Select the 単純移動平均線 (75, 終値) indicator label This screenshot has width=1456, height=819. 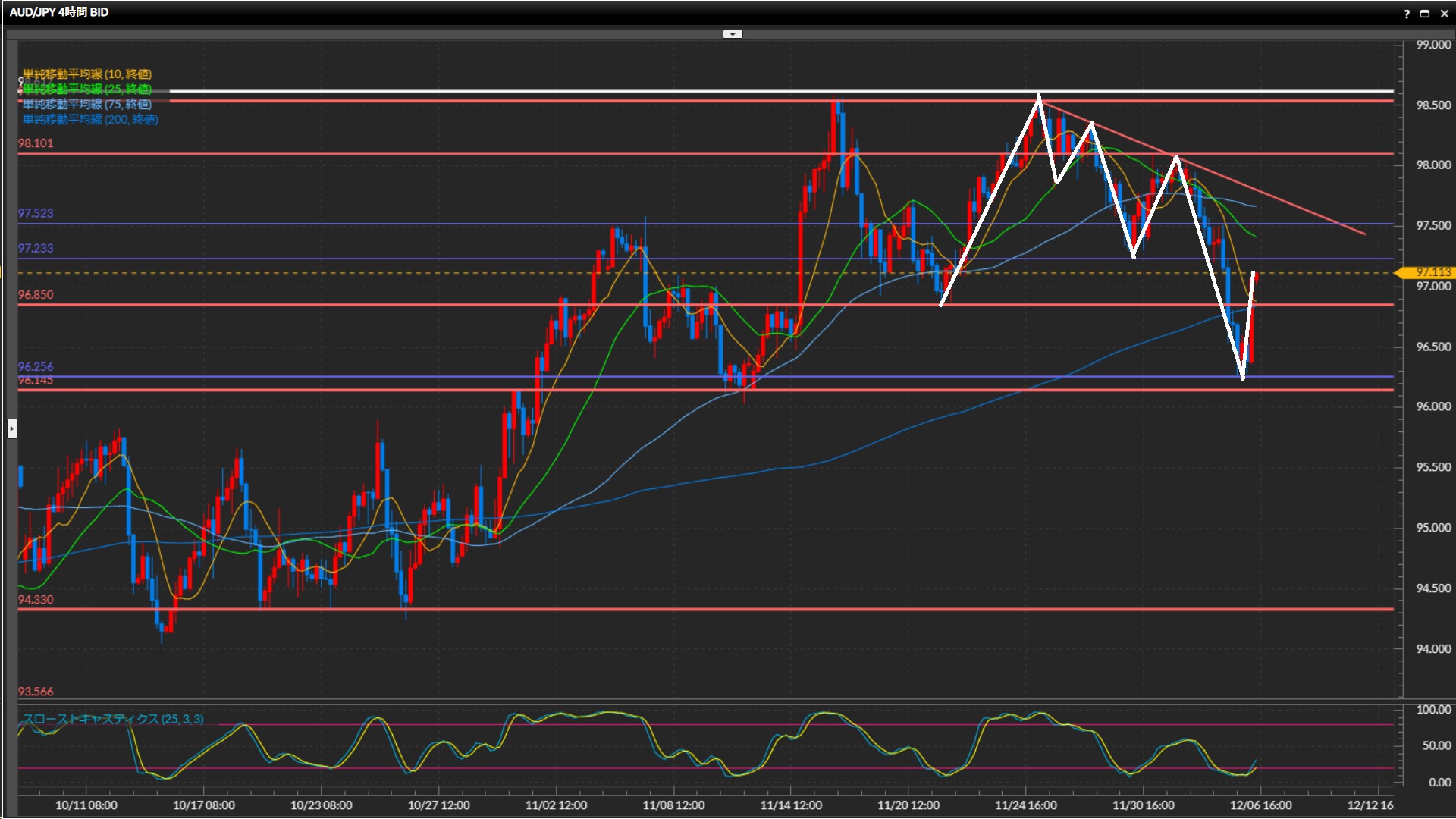click(87, 104)
